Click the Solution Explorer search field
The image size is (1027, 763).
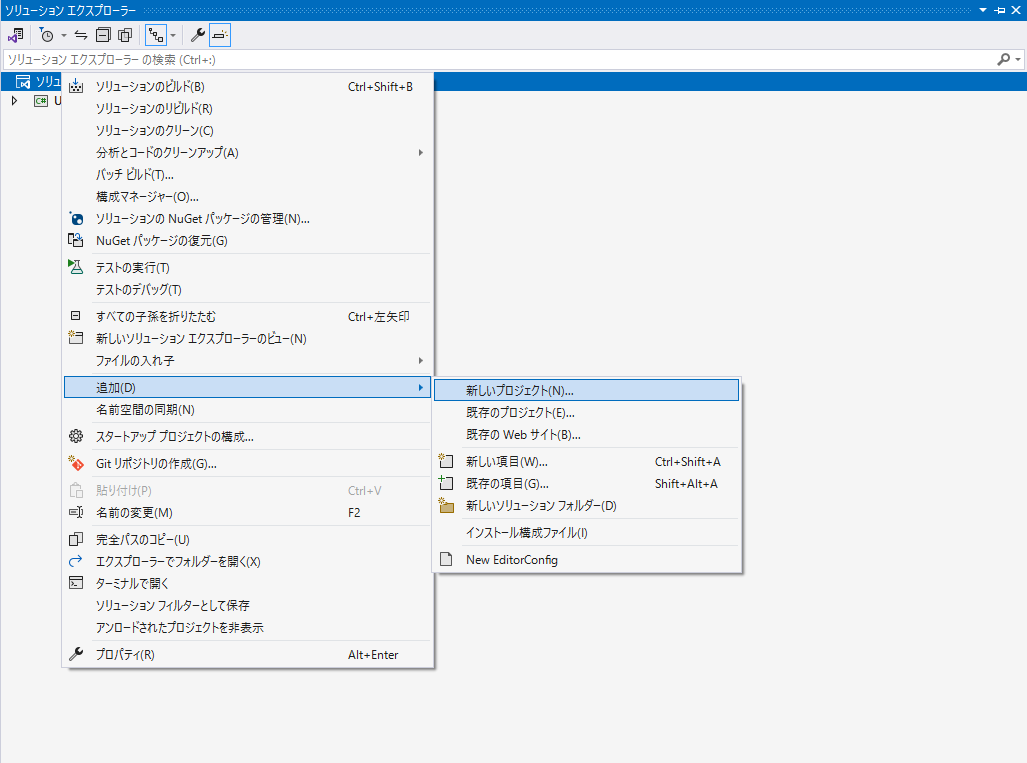click(498, 60)
